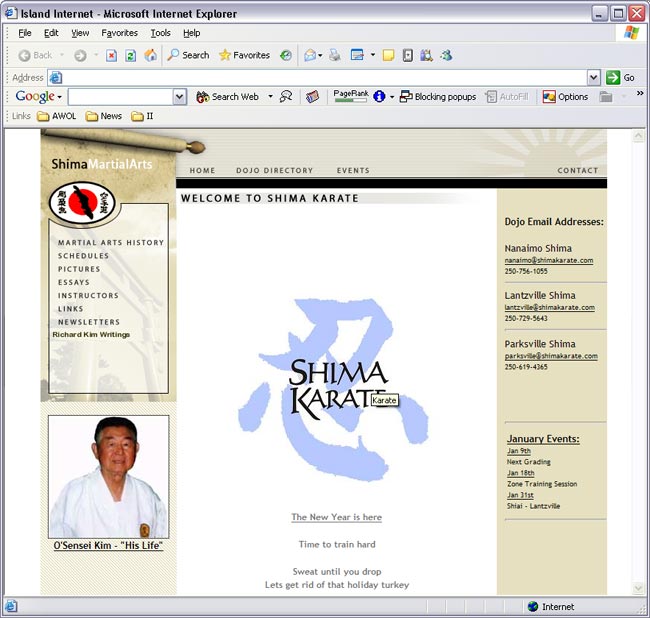Open the Search Web dropdown arrow
This screenshot has height=618, width=650.
(x=270, y=97)
